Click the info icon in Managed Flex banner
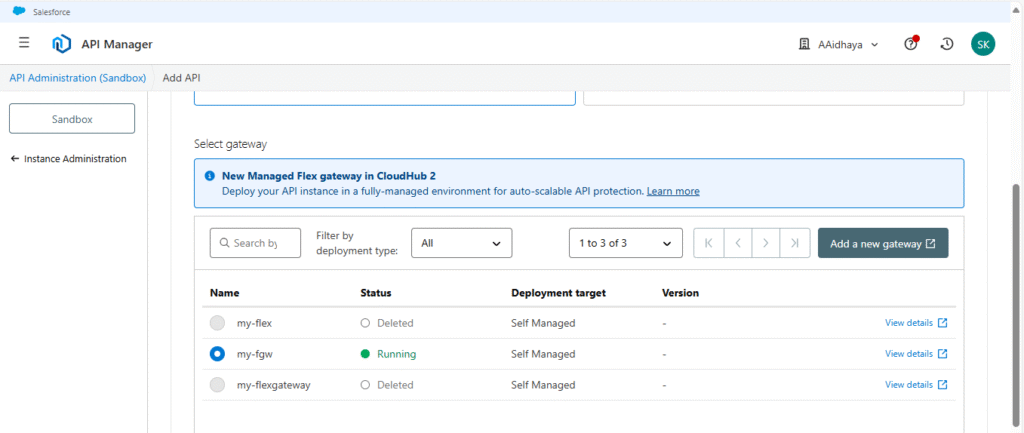 (210, 176)
